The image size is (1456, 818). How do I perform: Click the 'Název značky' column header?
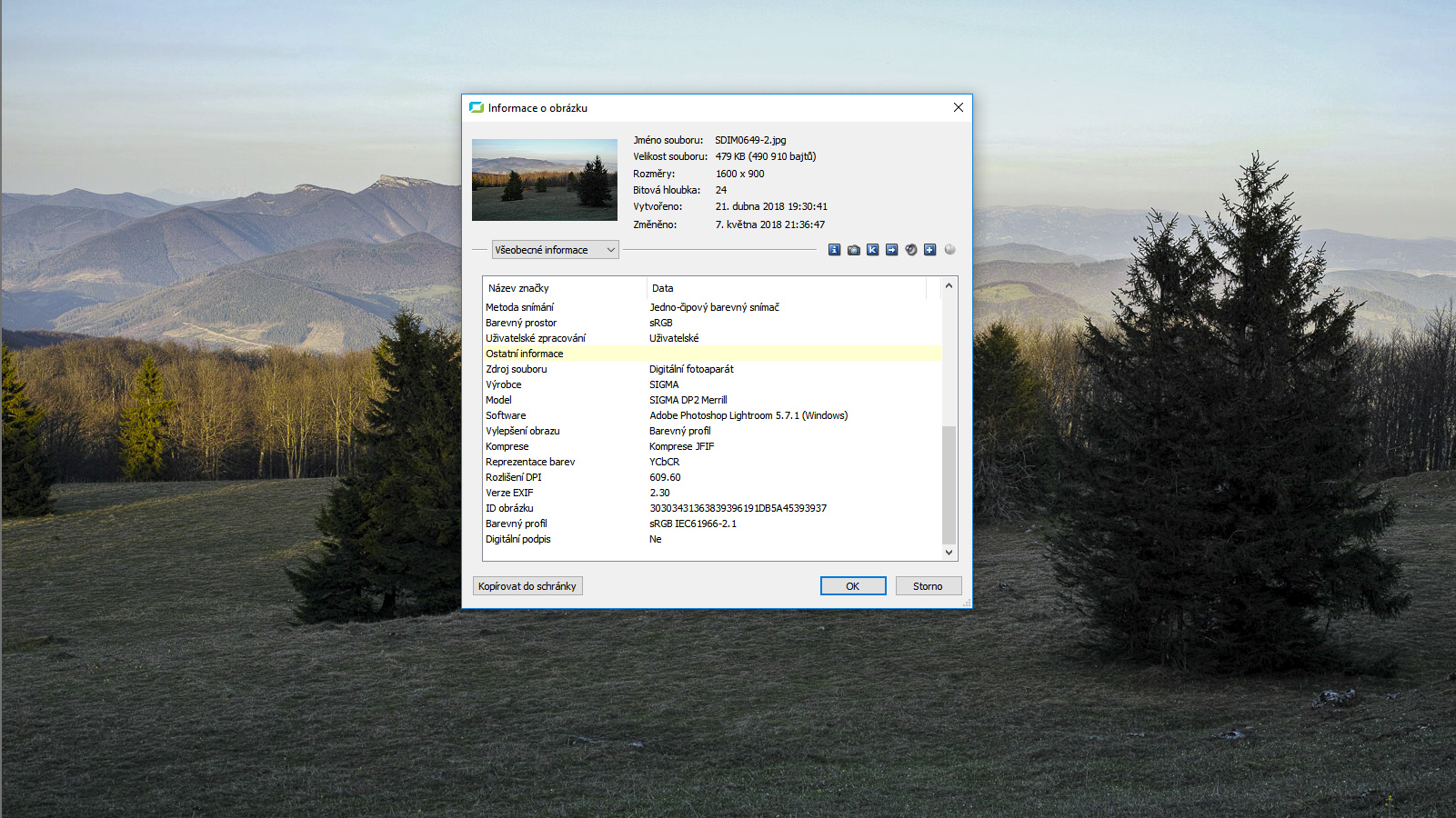tap(564, 288)
